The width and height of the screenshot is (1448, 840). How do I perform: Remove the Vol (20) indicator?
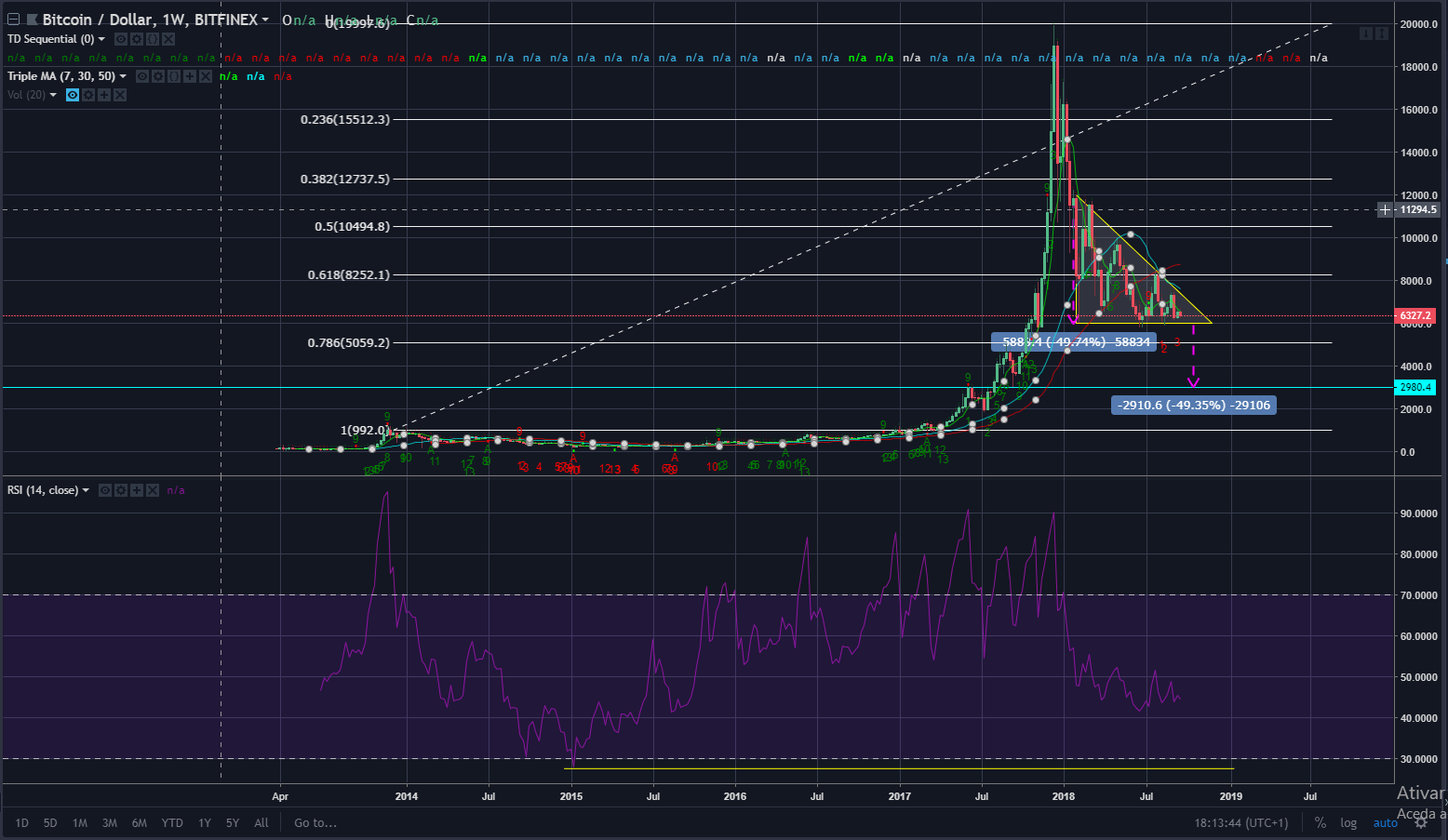(x=120, y=95)
